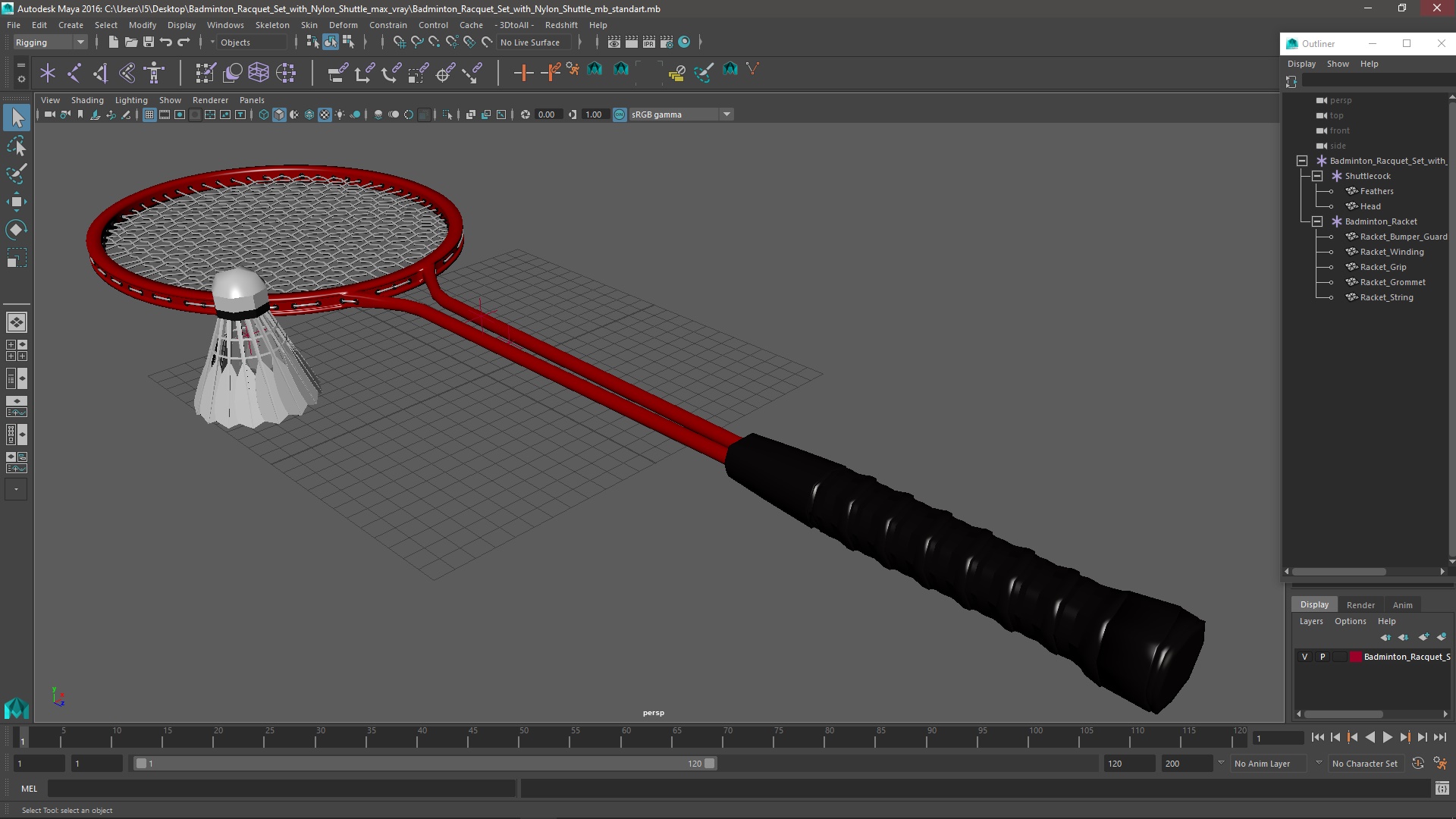Screen dimensions: 1456x819
Task: Activate the Lasso select tool
Action: point(17,146)
